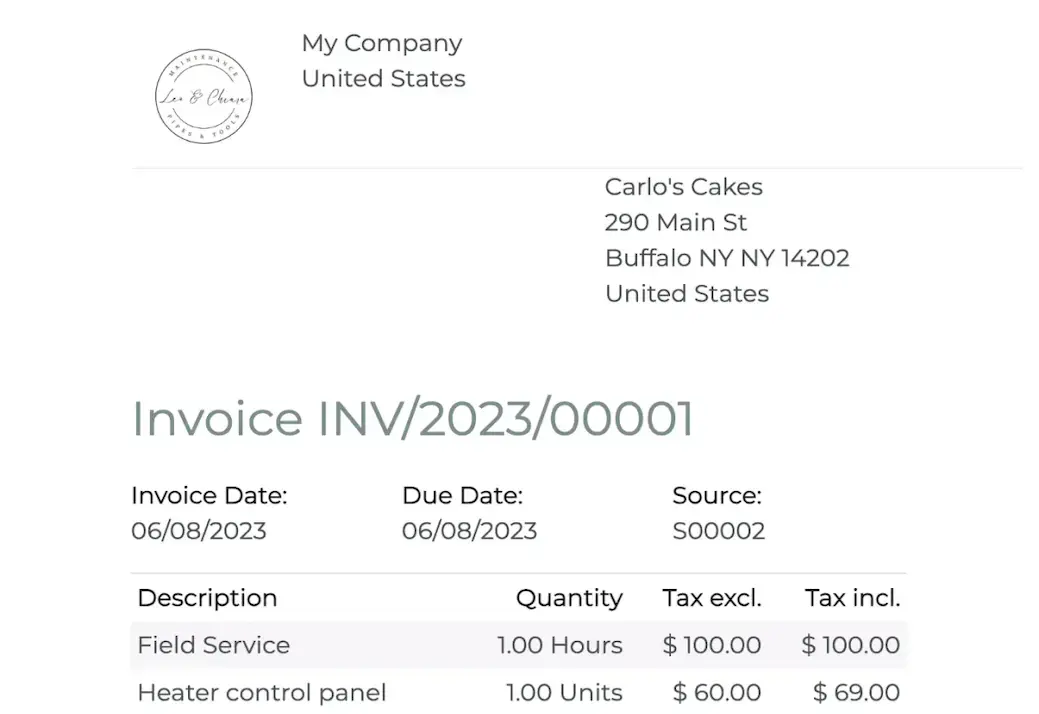Image resolution: width=1039 pixels, height=714 pixels.
Task: Click the Quantity column header
Action: click(x=569, y=598)
